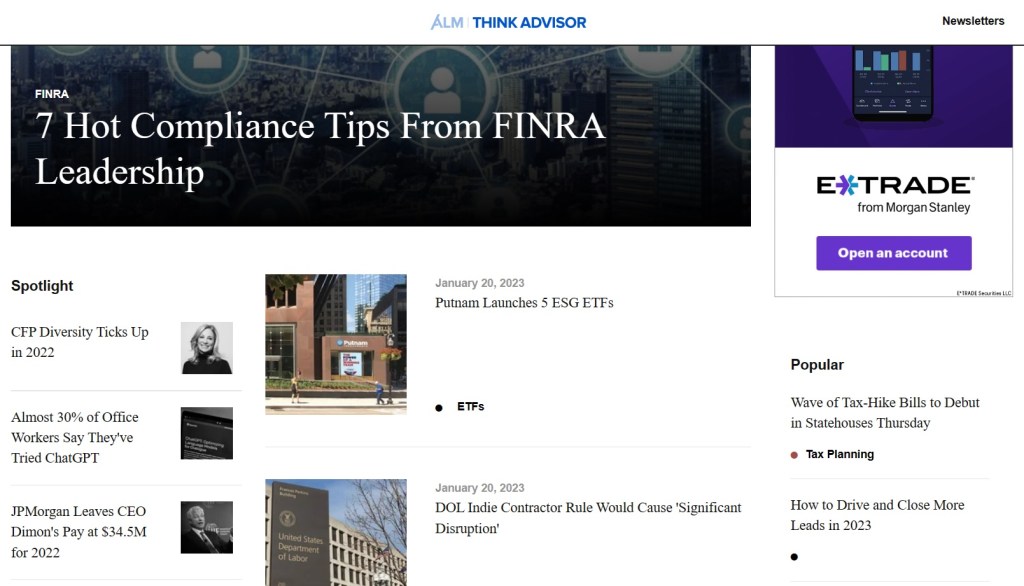Click the ALM Think Advisor logo

[x=508, y=22]
